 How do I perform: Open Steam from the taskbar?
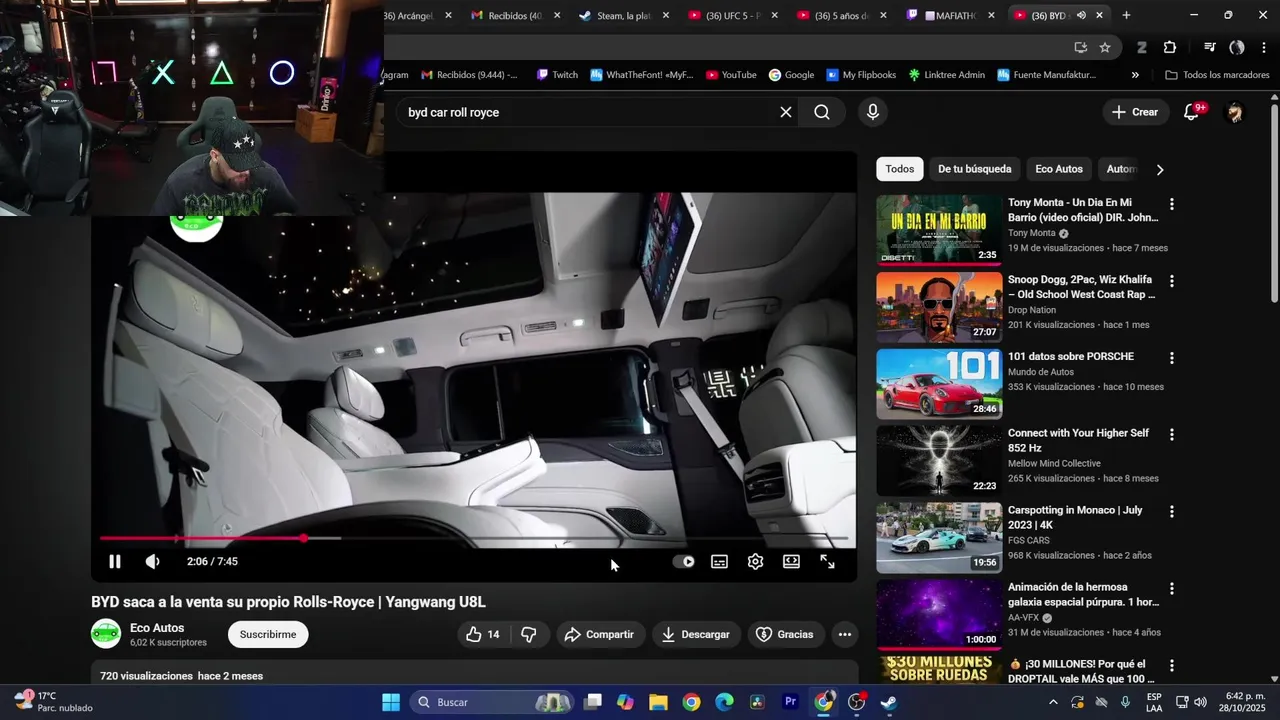(888, 702)
